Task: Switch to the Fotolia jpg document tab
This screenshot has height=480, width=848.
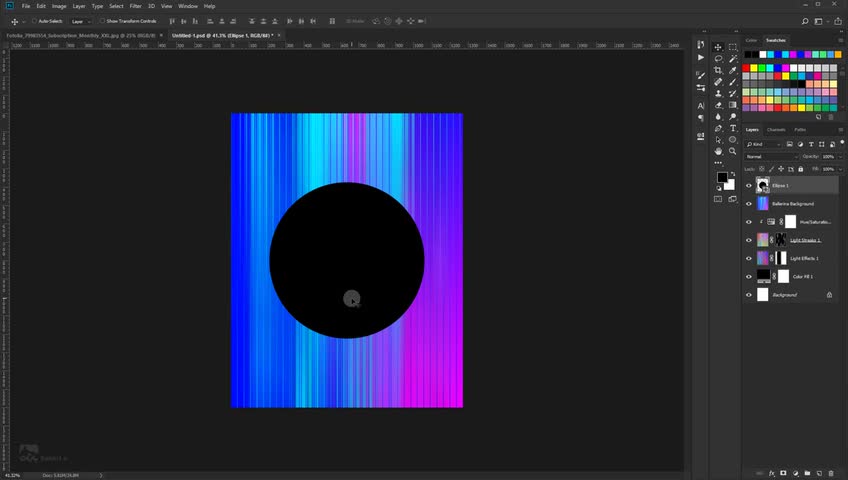Action: point(81,35)
